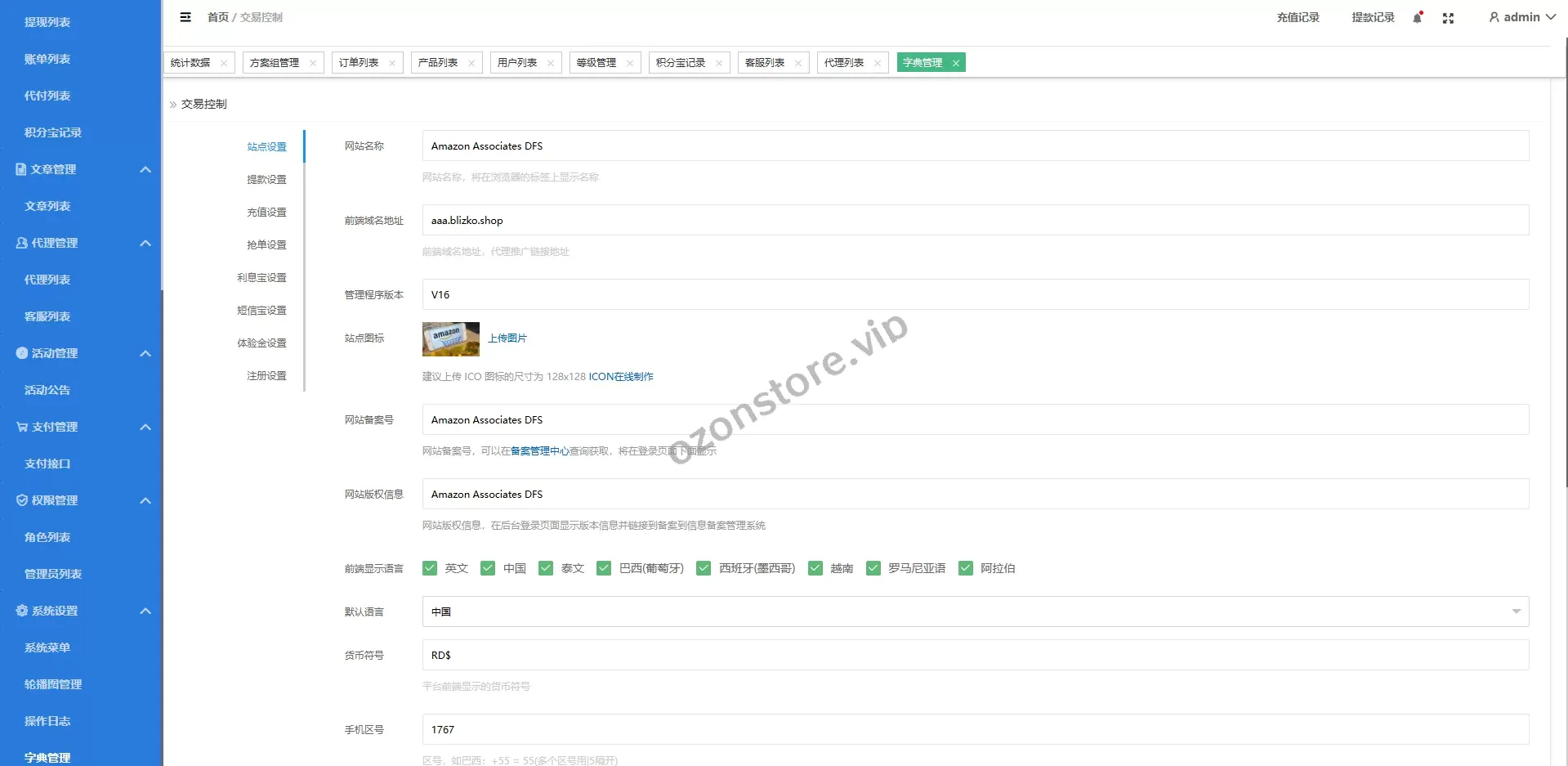Viewport: 1568px width, 766px height.
Task: Uncheck the 越南 language checkbox
Action: 815,568
